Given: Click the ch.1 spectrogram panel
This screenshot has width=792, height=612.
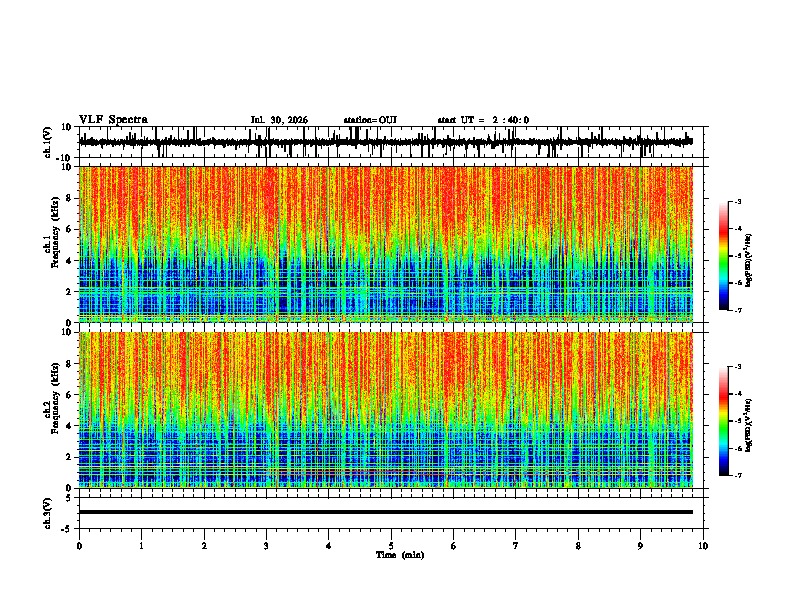Looking at the screenshot, I should click(386, 244).
